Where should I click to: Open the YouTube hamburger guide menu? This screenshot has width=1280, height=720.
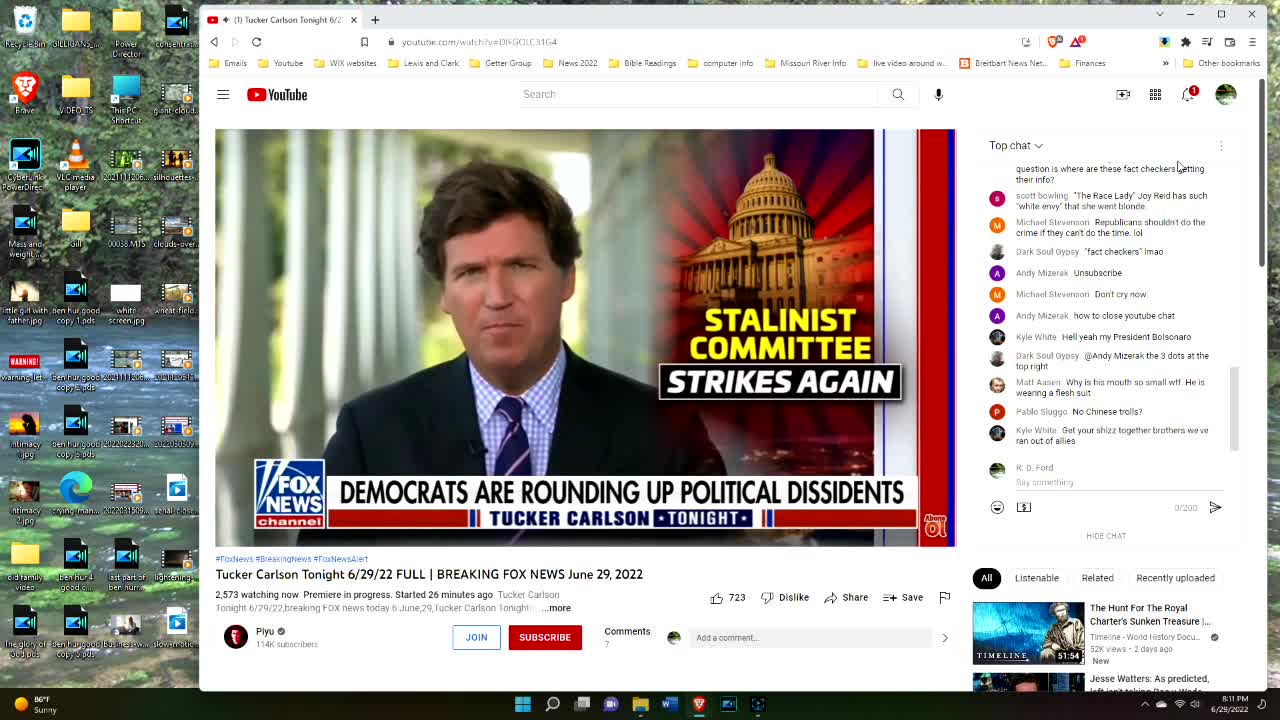[223, 94]
